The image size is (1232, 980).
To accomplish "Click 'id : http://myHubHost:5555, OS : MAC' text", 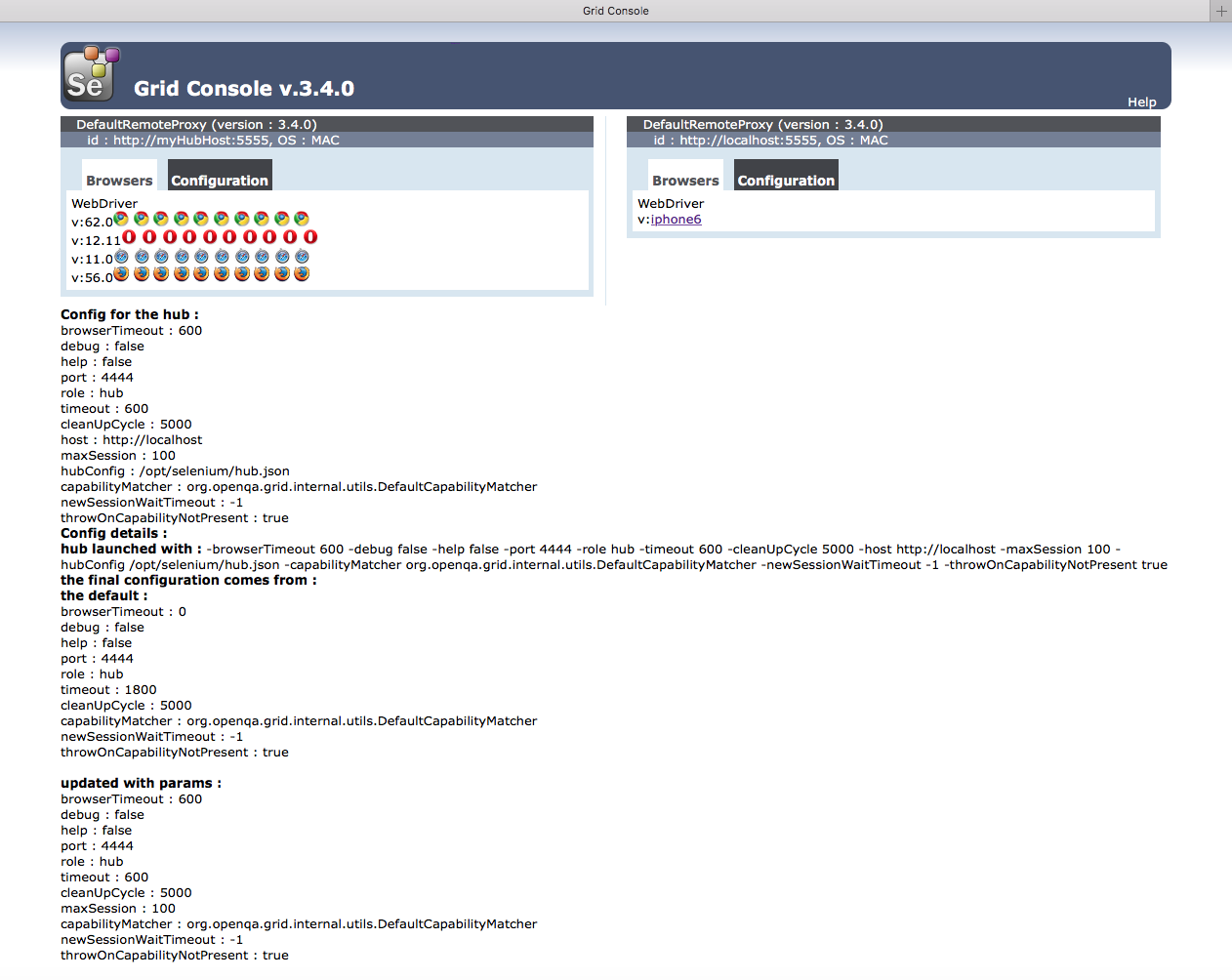I will click(214, 141).
